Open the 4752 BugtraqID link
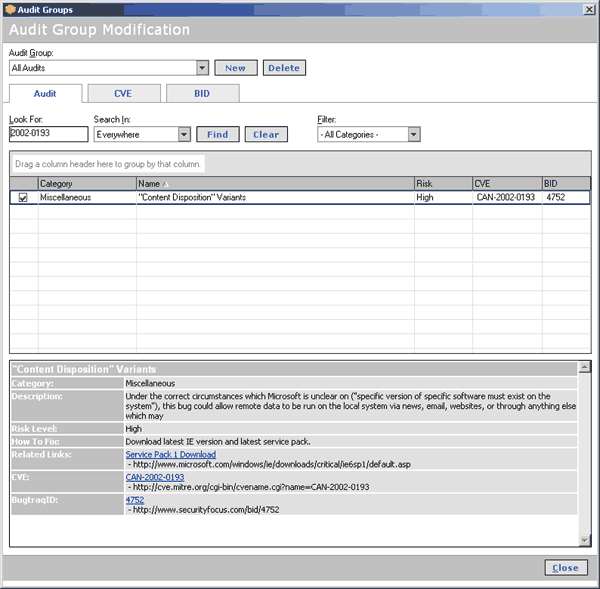 pyautogui.click(x=134, y=499)
